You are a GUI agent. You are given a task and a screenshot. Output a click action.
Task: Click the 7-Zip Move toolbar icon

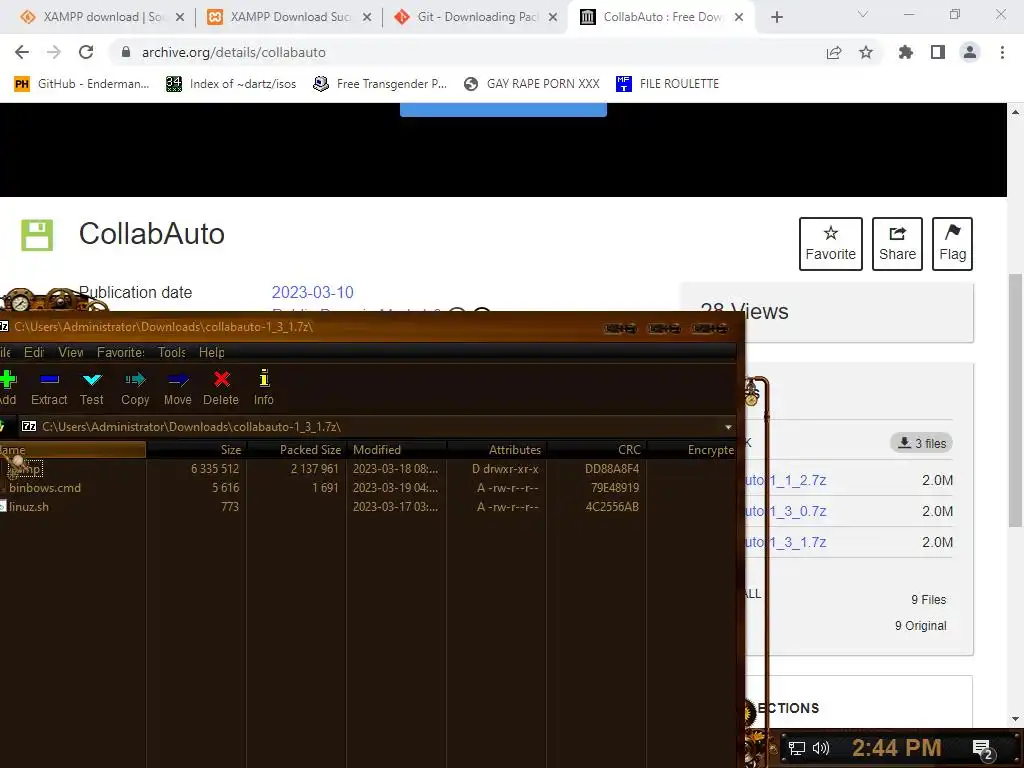(178, 379)
